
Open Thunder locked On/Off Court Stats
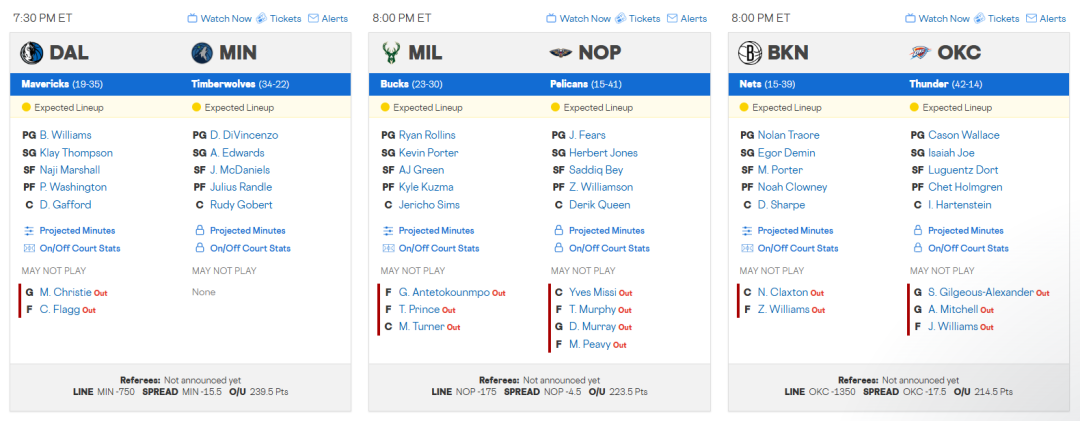pyautogui.click(x=969, y=248)
